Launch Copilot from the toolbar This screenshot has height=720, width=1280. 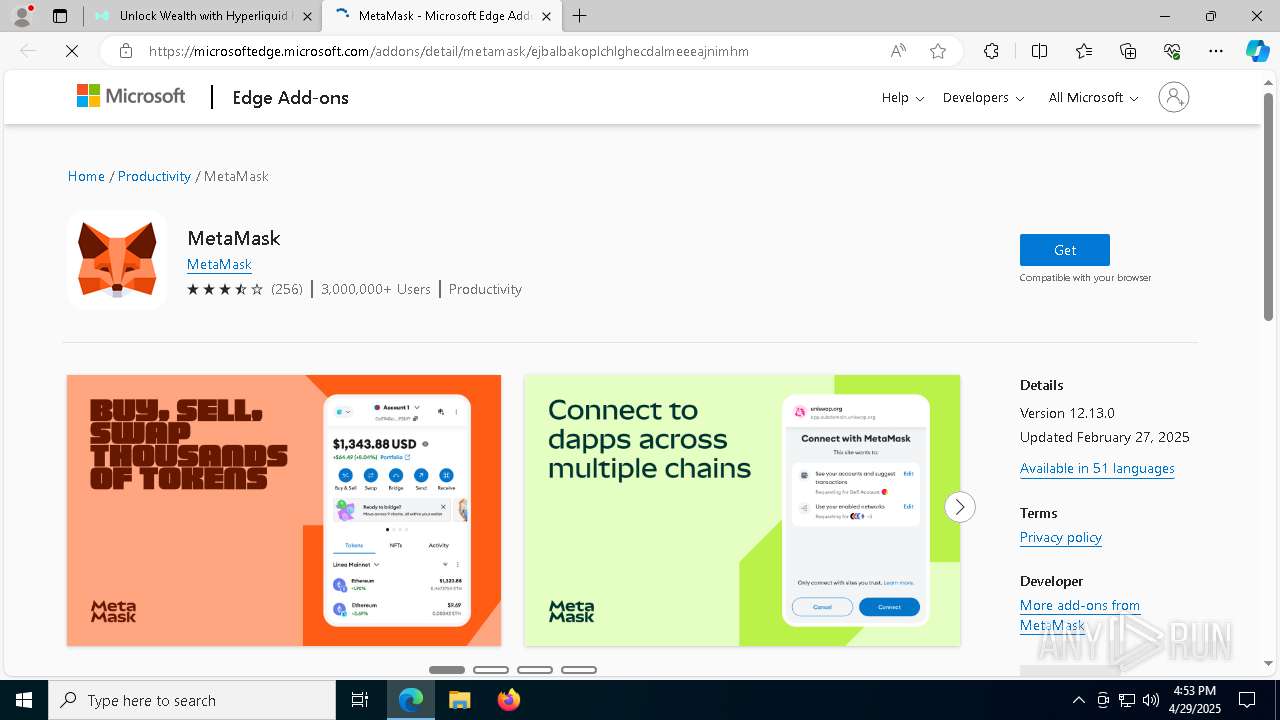(x=1257, y=51)
